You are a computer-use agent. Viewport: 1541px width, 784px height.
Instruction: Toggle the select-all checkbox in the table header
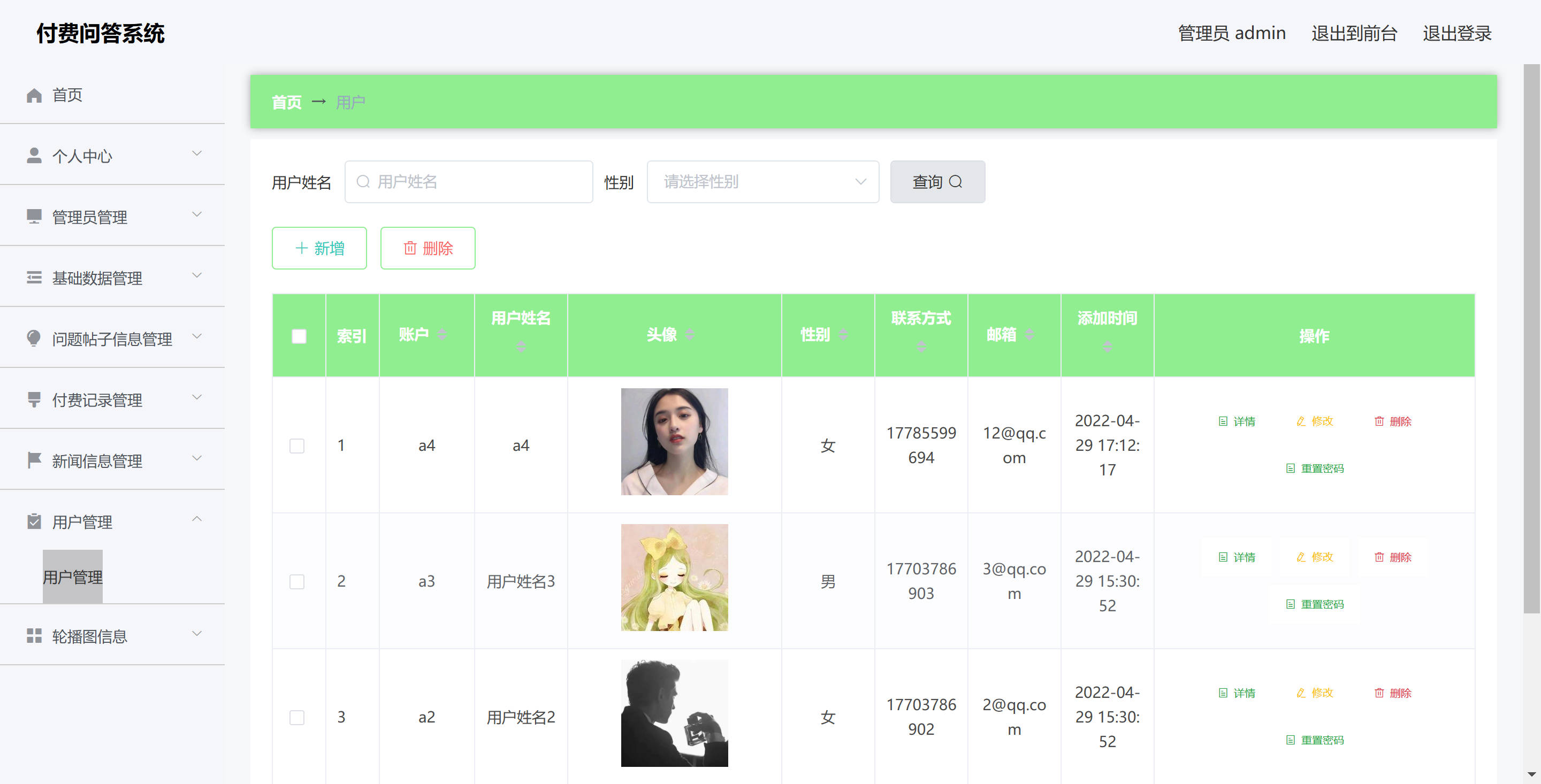click(299, 336)
